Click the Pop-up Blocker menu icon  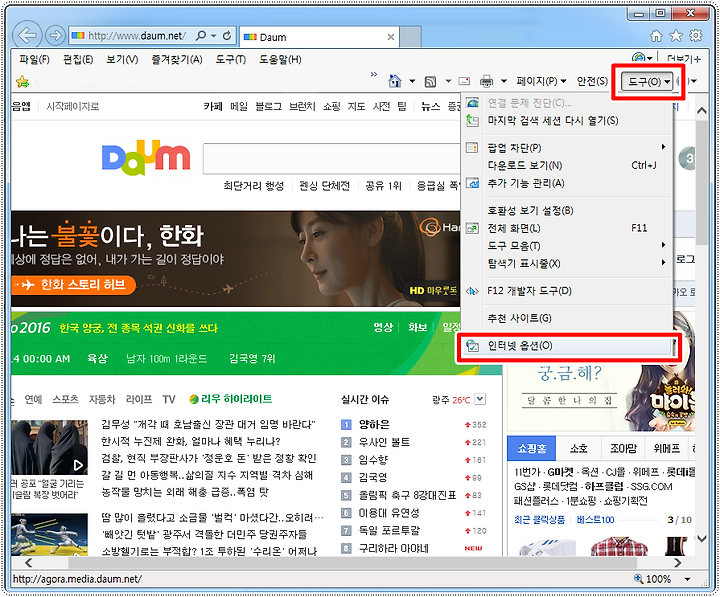pyautogui.click(x=472, y=147)
